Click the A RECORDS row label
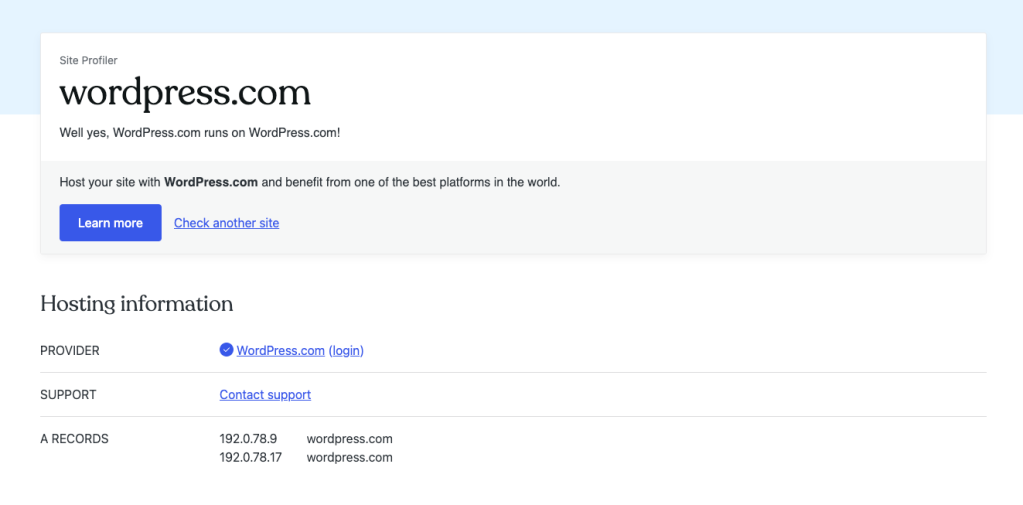 [74, 439]
